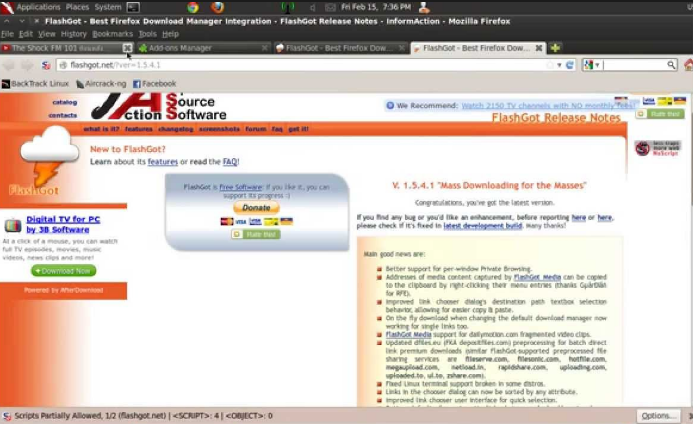Viewport: 693px width, 424px height.
Task: Click the NoScript badge in the sidebar
Action: pos(658,148)
